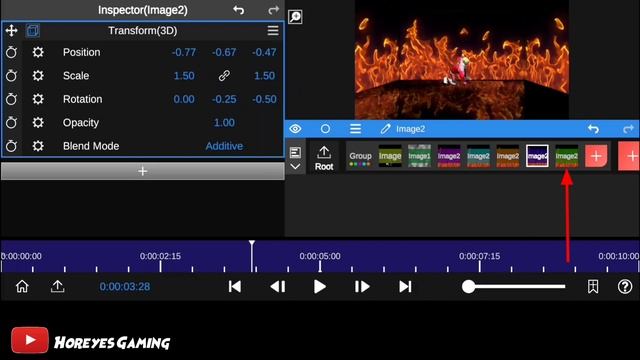
Task: Click the current time 0:00:03:28
Action: (x=125, y=287)
